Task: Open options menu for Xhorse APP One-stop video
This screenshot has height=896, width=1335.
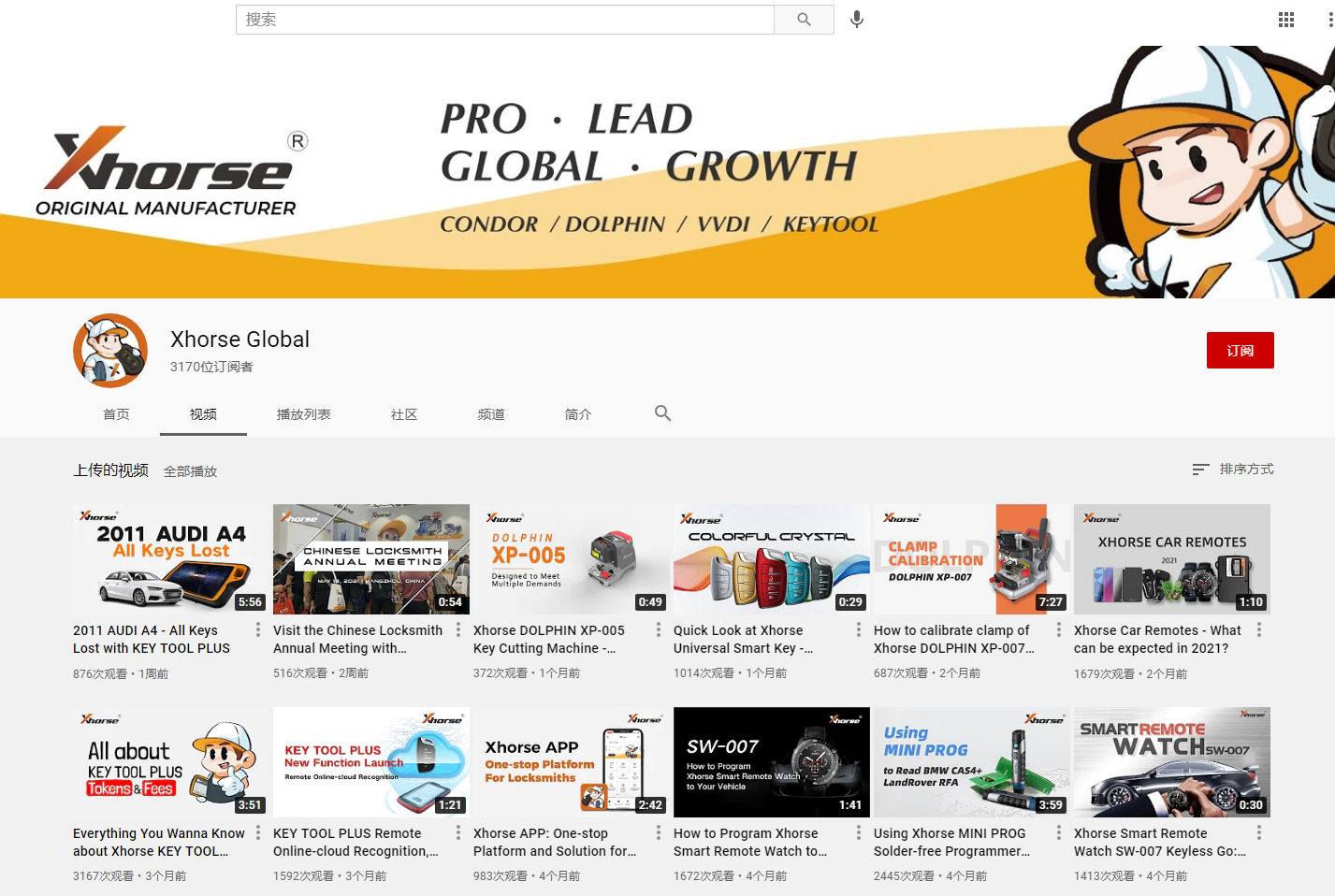Action: click(x=659, y=832)
